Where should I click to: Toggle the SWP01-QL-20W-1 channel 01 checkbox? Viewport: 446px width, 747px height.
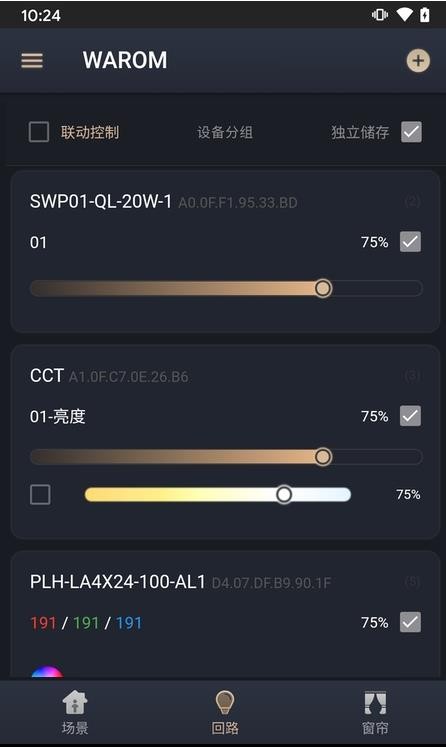tap(410, 242)
